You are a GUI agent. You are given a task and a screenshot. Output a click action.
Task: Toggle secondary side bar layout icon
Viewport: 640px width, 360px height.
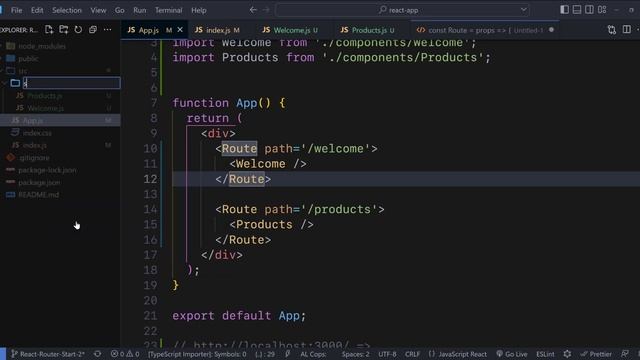coord(589,9)
